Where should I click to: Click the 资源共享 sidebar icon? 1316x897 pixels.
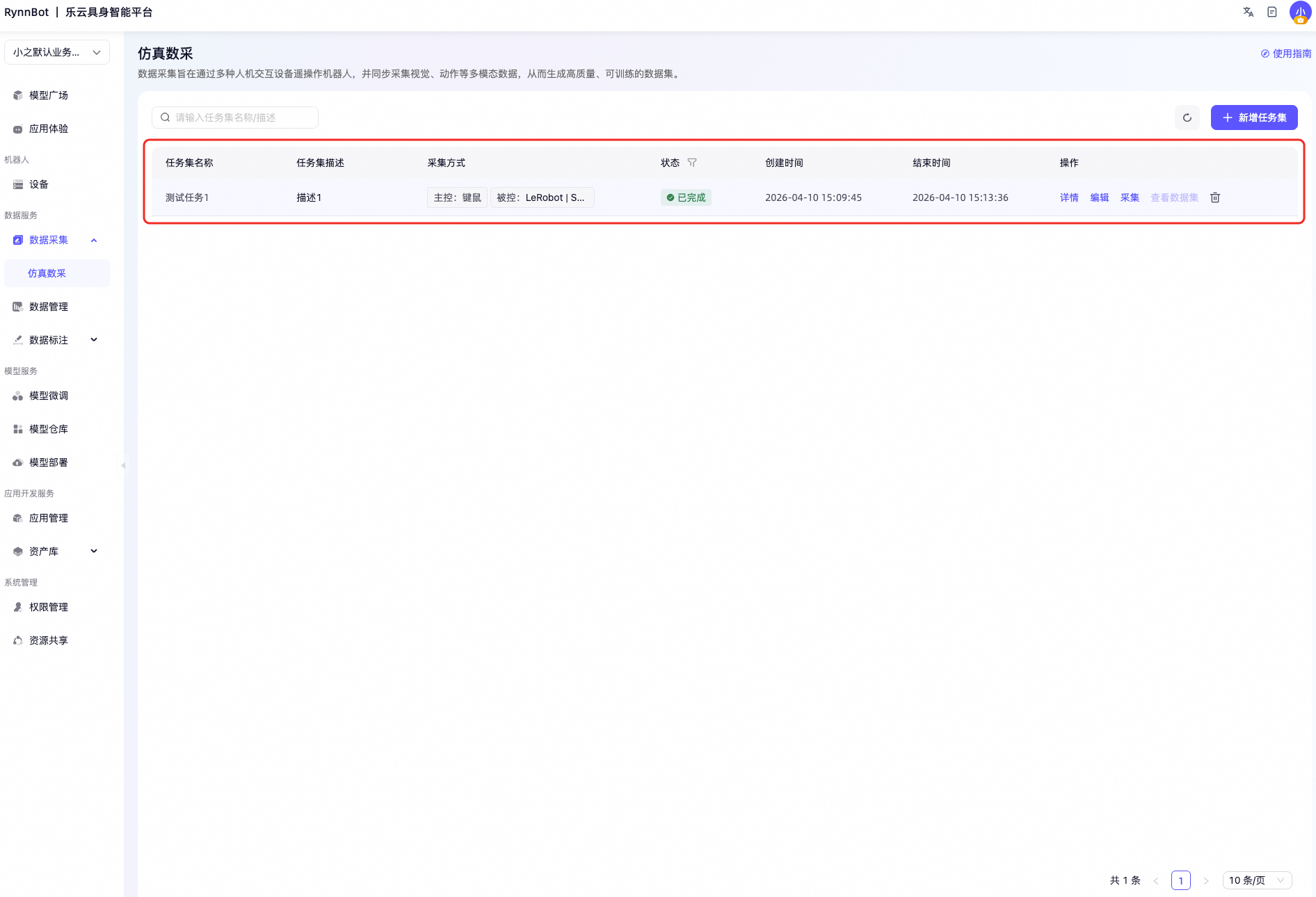18,640
